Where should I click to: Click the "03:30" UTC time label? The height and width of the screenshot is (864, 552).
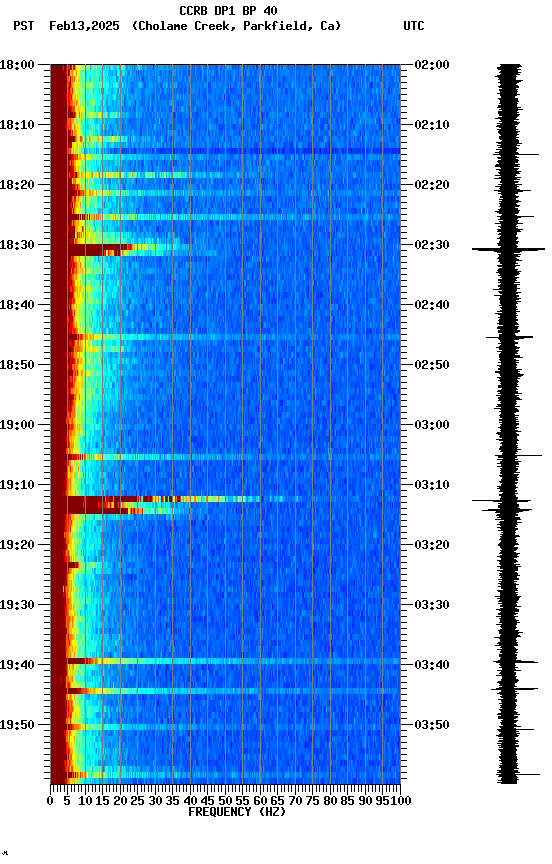click(x=432, y=605)
